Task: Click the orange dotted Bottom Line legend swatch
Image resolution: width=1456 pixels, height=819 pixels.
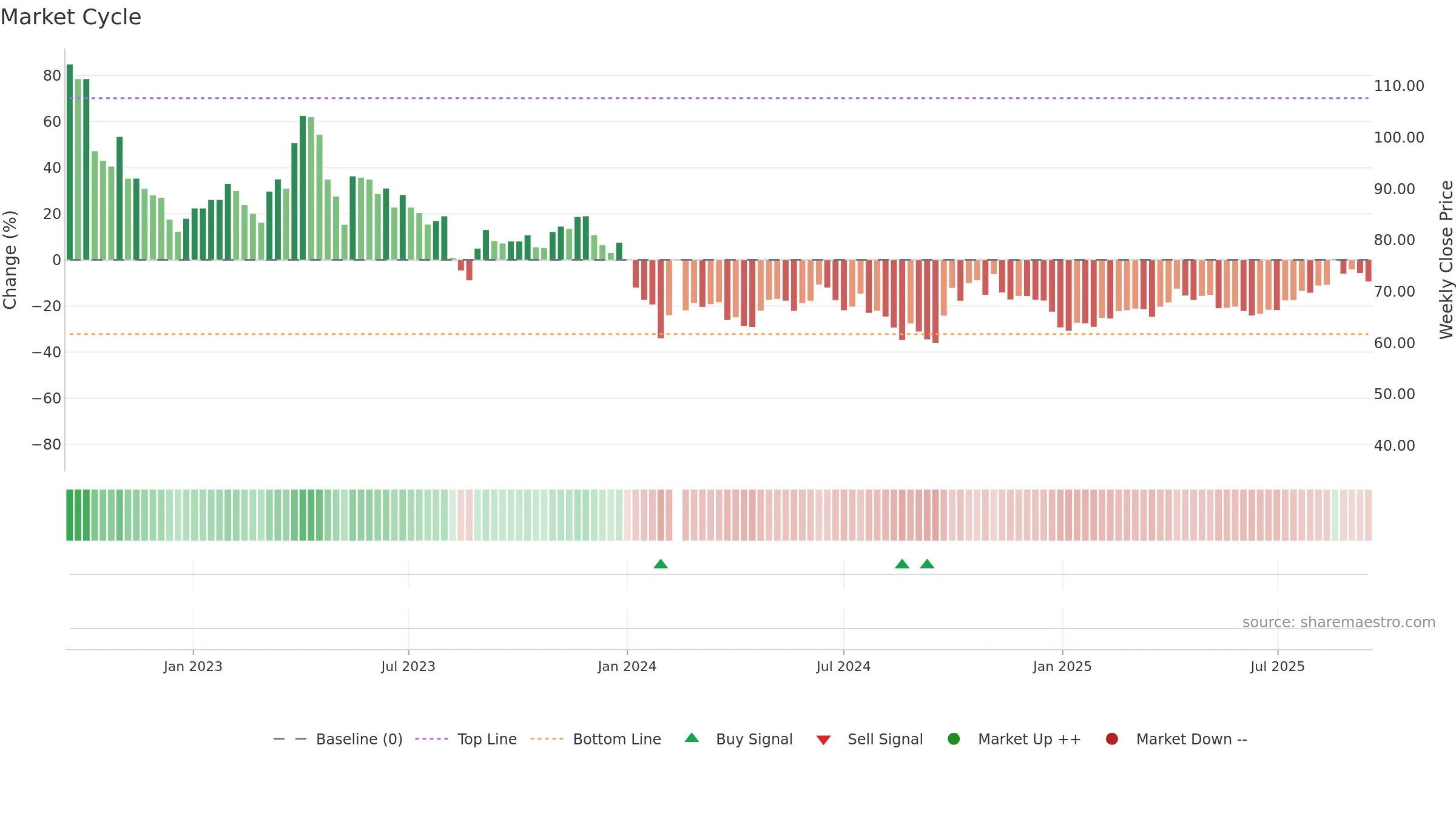Action: (x=547, y=739)
